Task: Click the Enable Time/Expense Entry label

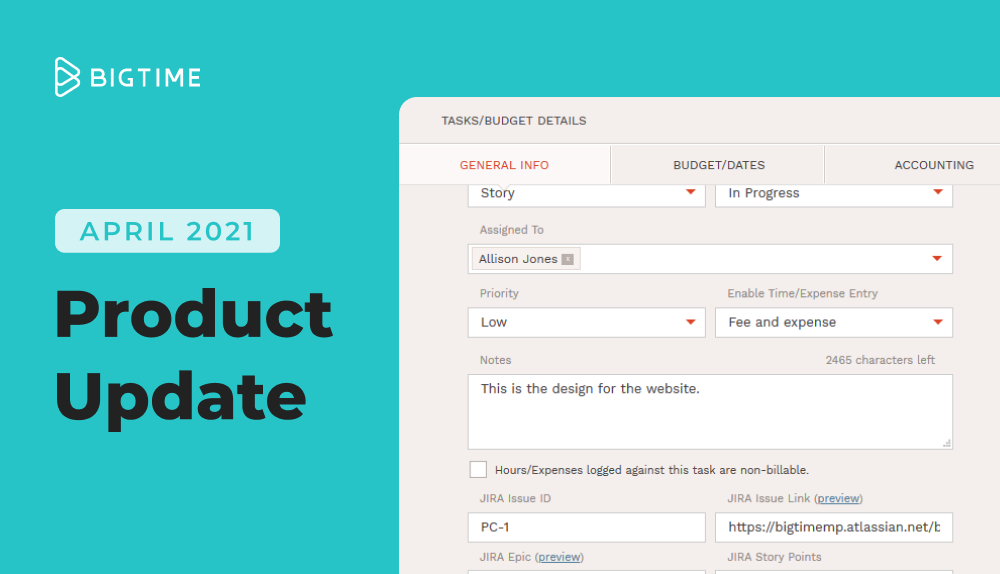Action: point(802,293)
